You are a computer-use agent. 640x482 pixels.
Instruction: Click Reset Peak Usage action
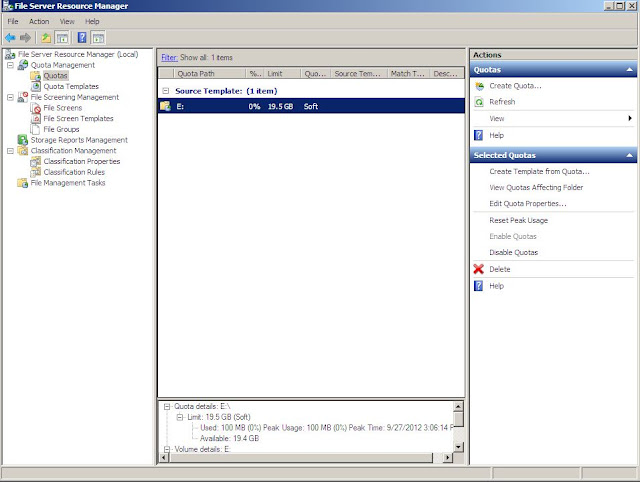tap(518, 220)
